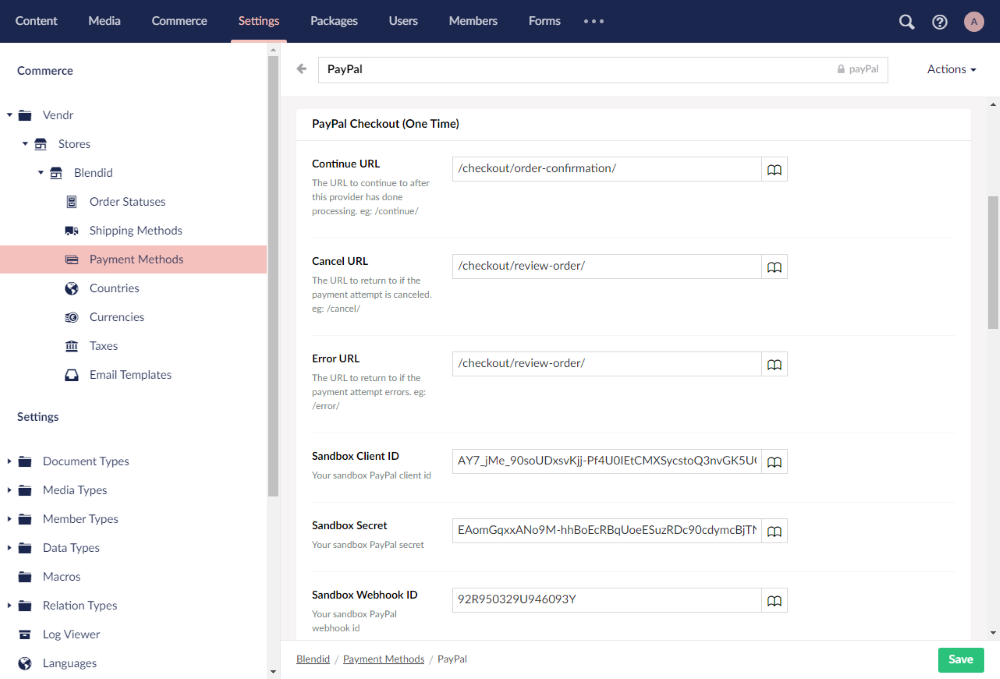Select Shipping Methods in the tree
Image resolution: width=1000 pixels, height=679 pixels.
tap(136, 231)
